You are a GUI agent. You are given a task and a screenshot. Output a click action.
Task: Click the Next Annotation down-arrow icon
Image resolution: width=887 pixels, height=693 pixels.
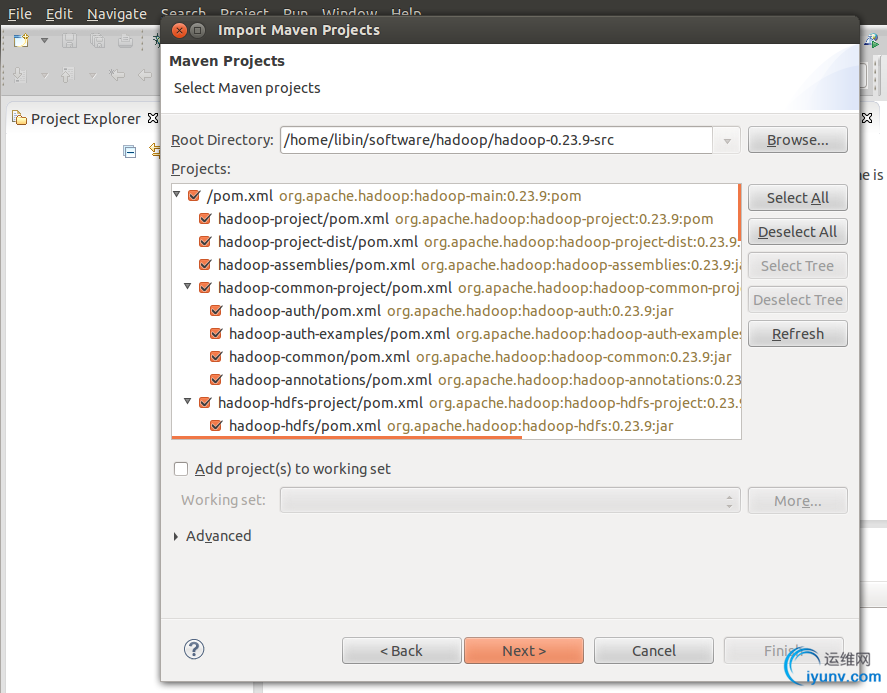[x=19, y=75]
